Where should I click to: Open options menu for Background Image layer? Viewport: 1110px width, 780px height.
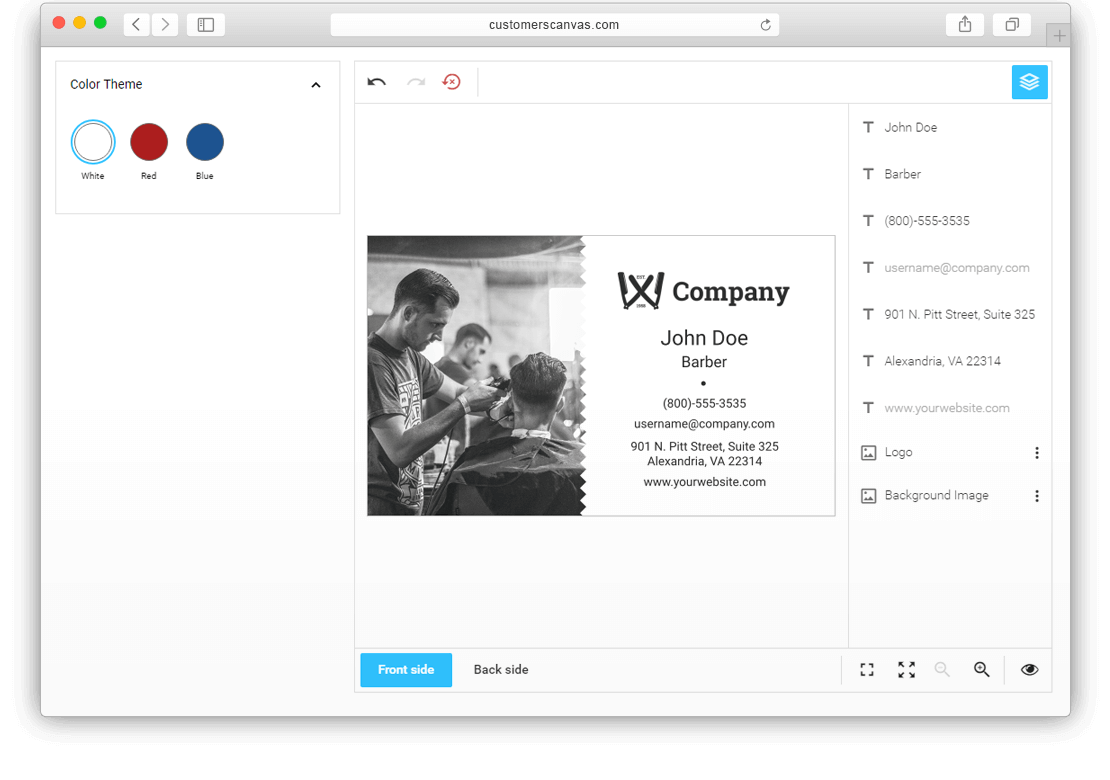click(1036, 496)
